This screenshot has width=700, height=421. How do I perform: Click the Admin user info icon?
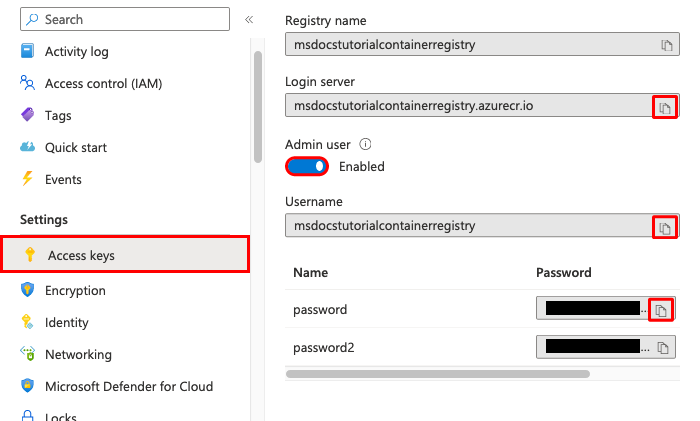tap(365, 144)
